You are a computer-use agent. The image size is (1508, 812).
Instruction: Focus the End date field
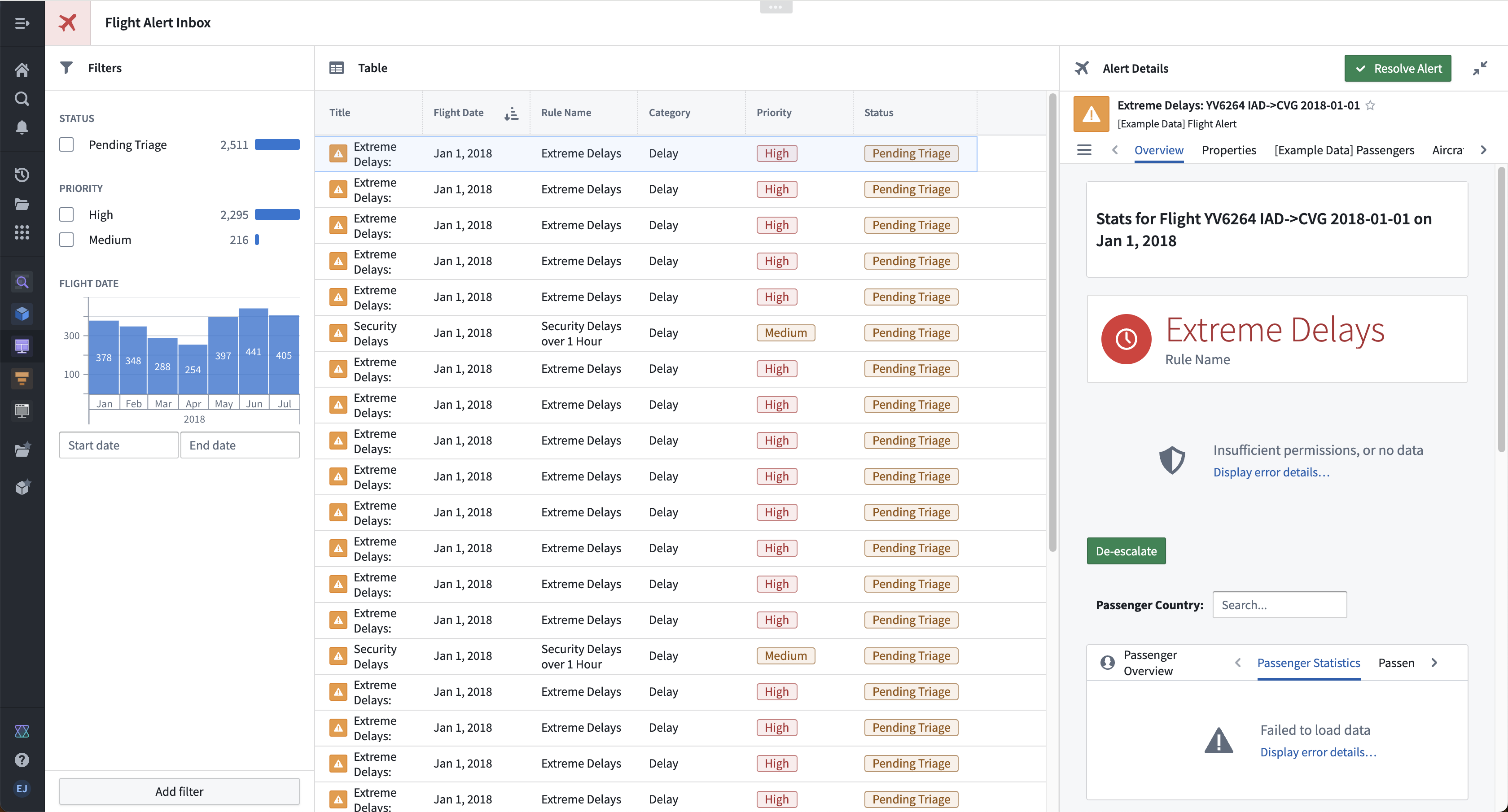pyautogui.click(x=240, y=445)
